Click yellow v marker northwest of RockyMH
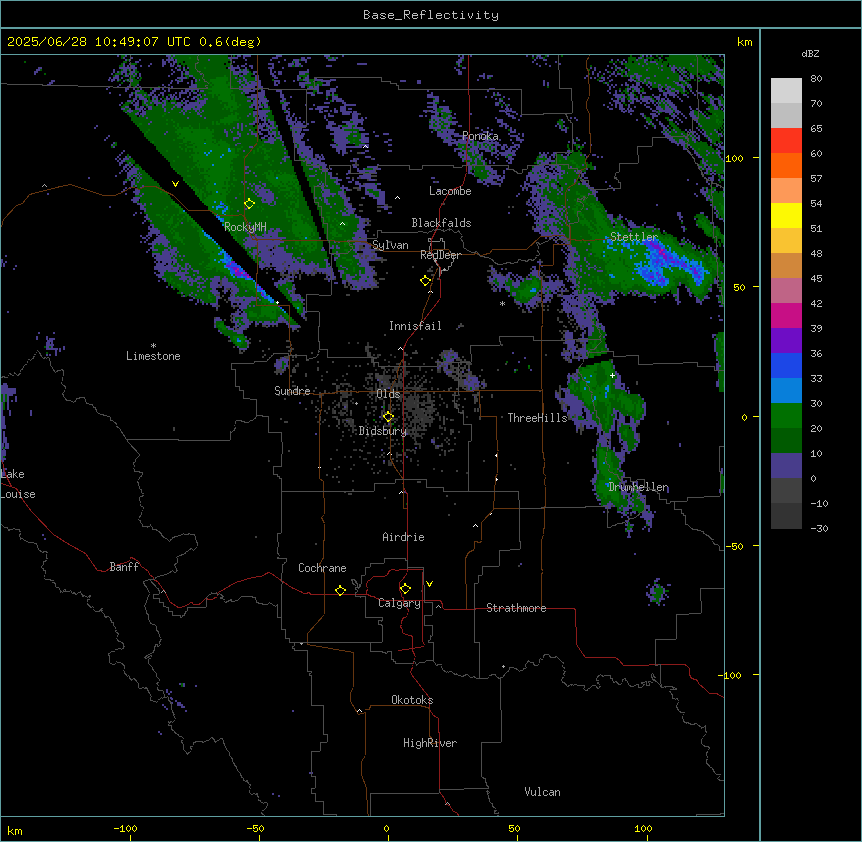 (x=175, y=184)
